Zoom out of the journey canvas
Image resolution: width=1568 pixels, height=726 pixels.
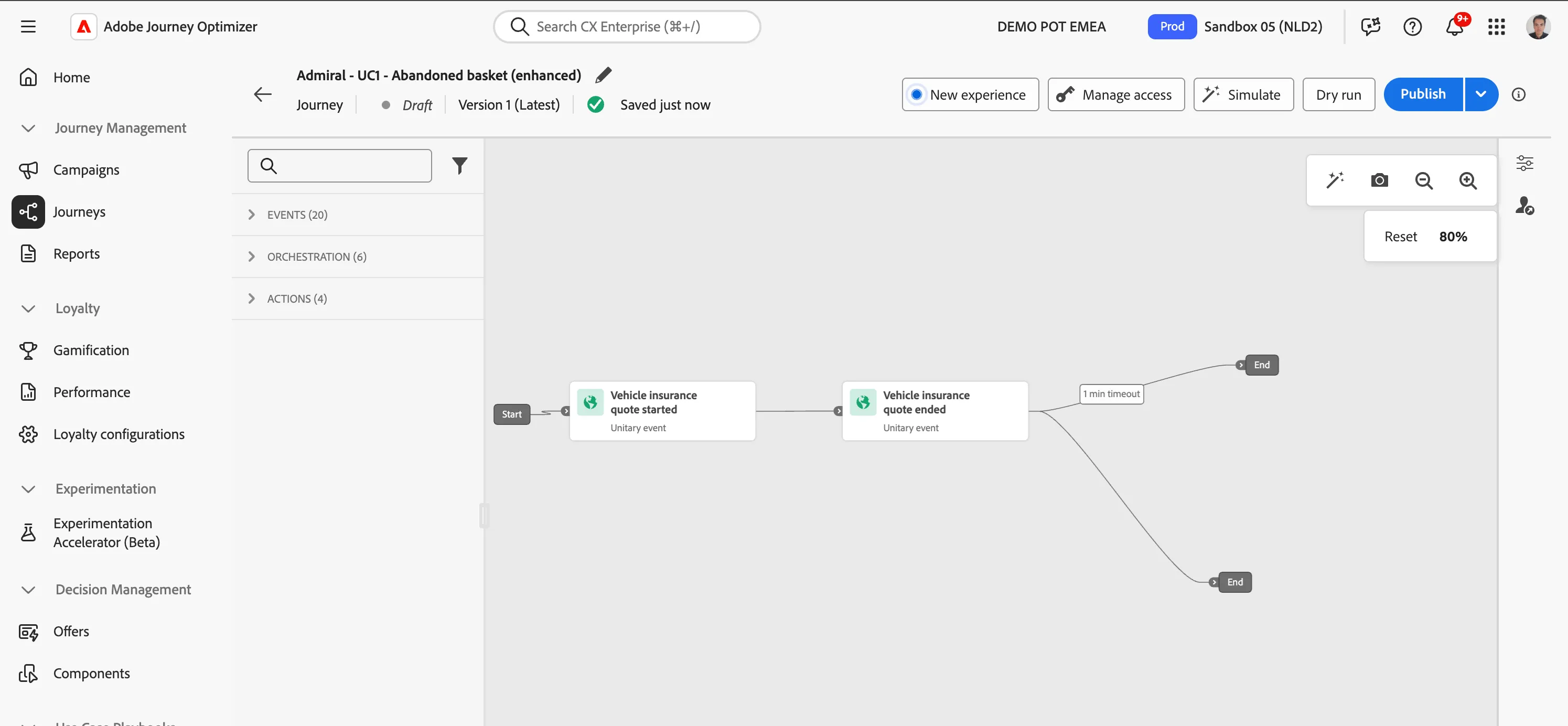[1424, 180]
